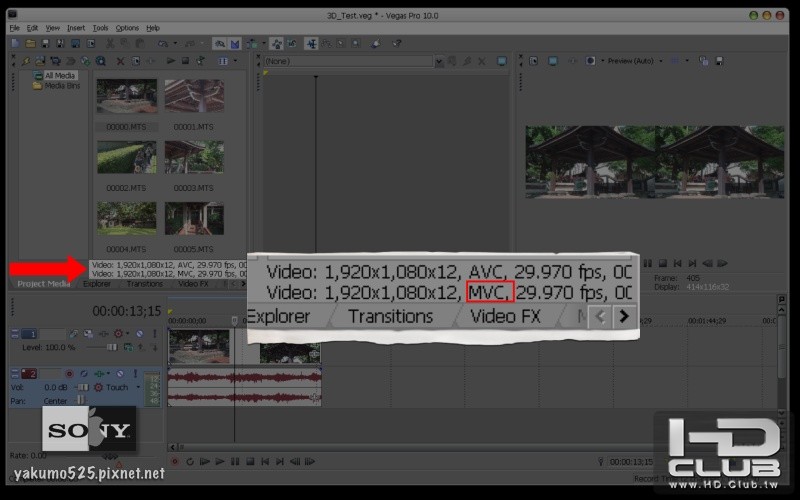Viewport: 800px width, 500px height.
Task: Open Project Video Properties in the preview toolbar
Action: (534, 61)
